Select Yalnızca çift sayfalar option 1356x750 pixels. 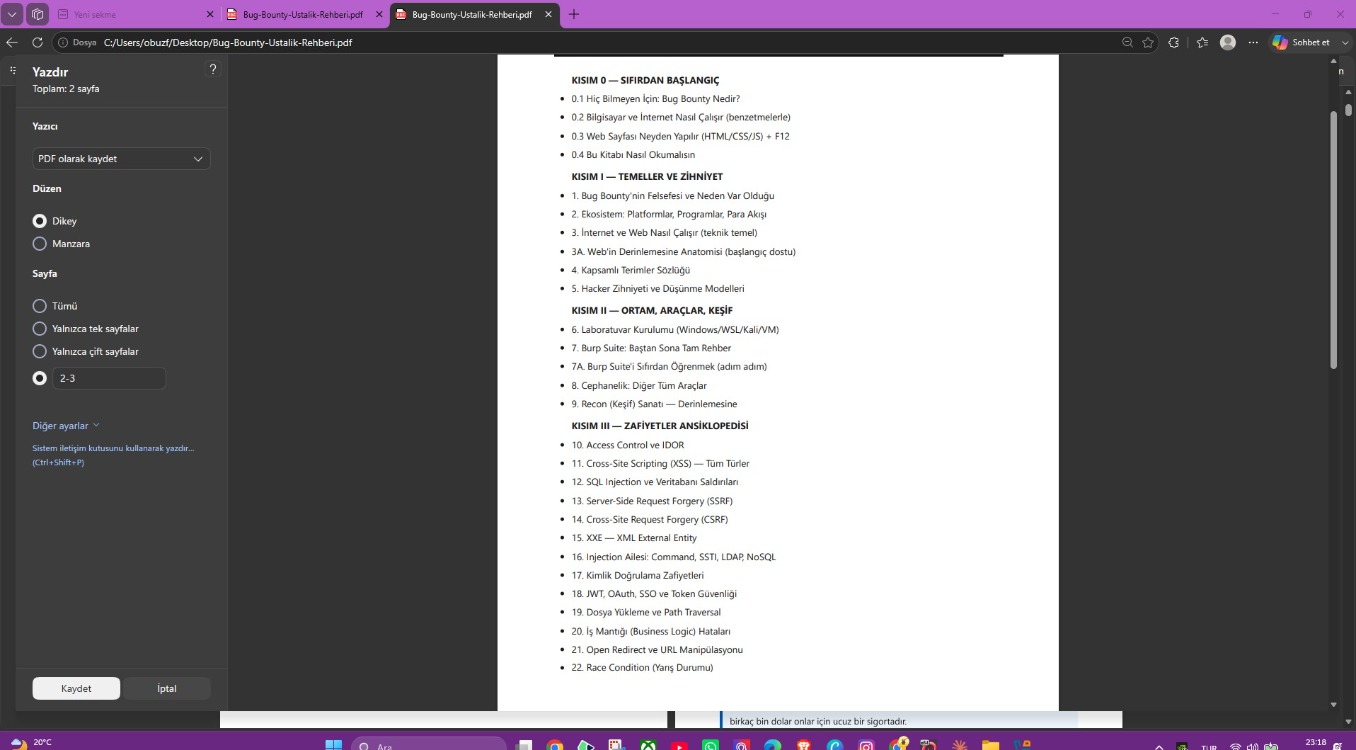click(40, 352)
